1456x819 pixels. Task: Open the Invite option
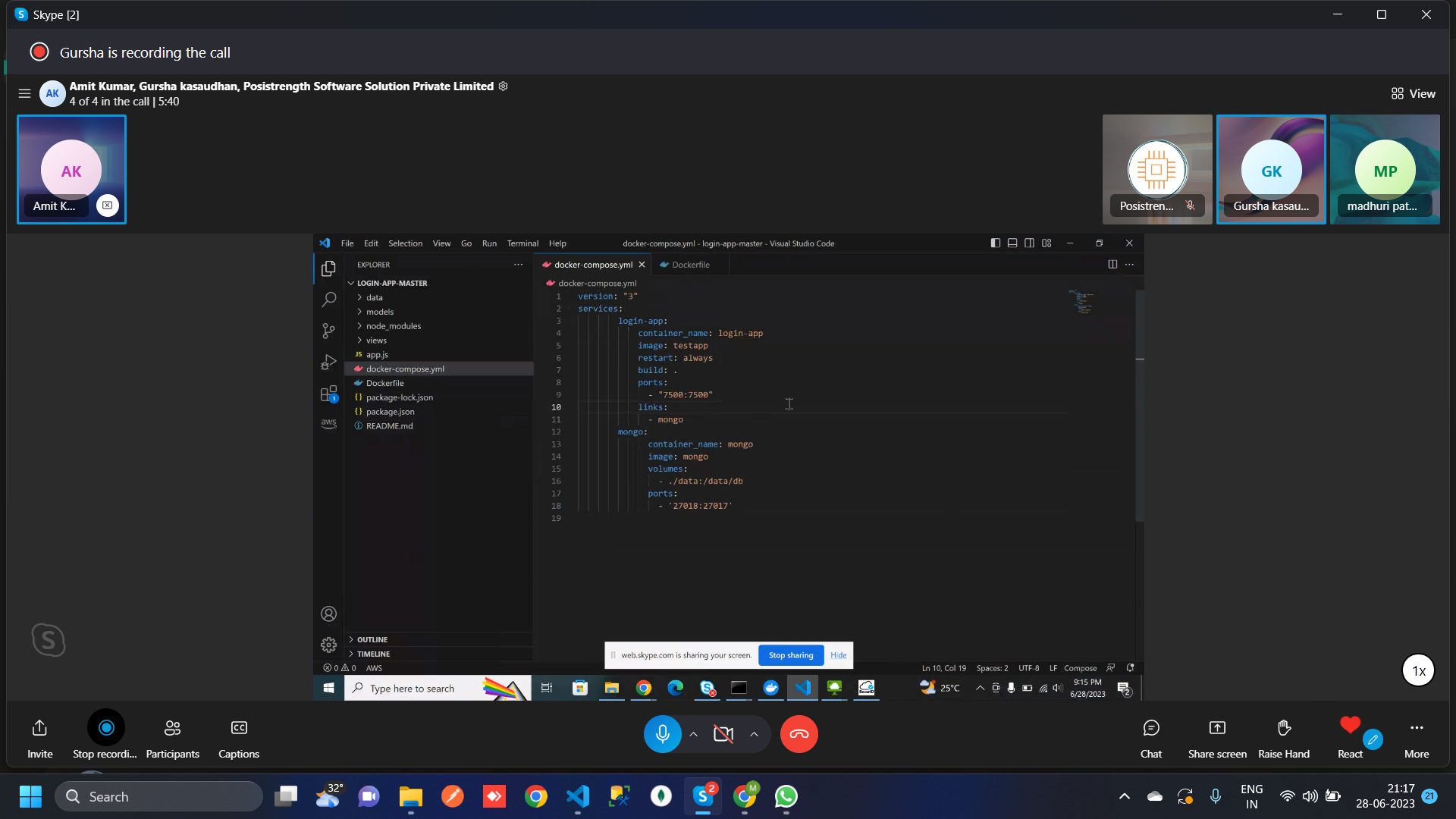[39, 738]
